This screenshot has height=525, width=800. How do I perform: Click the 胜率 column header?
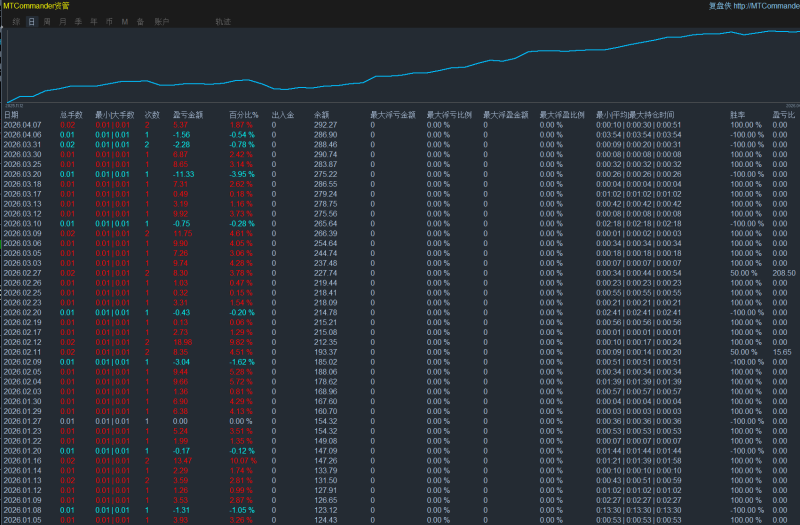pyautogui.click(x=739, y=115)
